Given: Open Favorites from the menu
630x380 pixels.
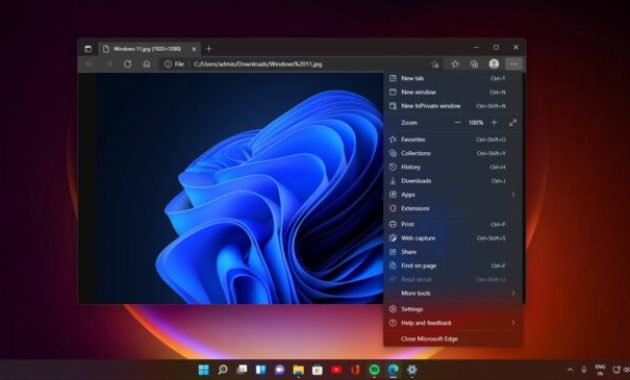Looking at the screenshot, I should [453, 139].
